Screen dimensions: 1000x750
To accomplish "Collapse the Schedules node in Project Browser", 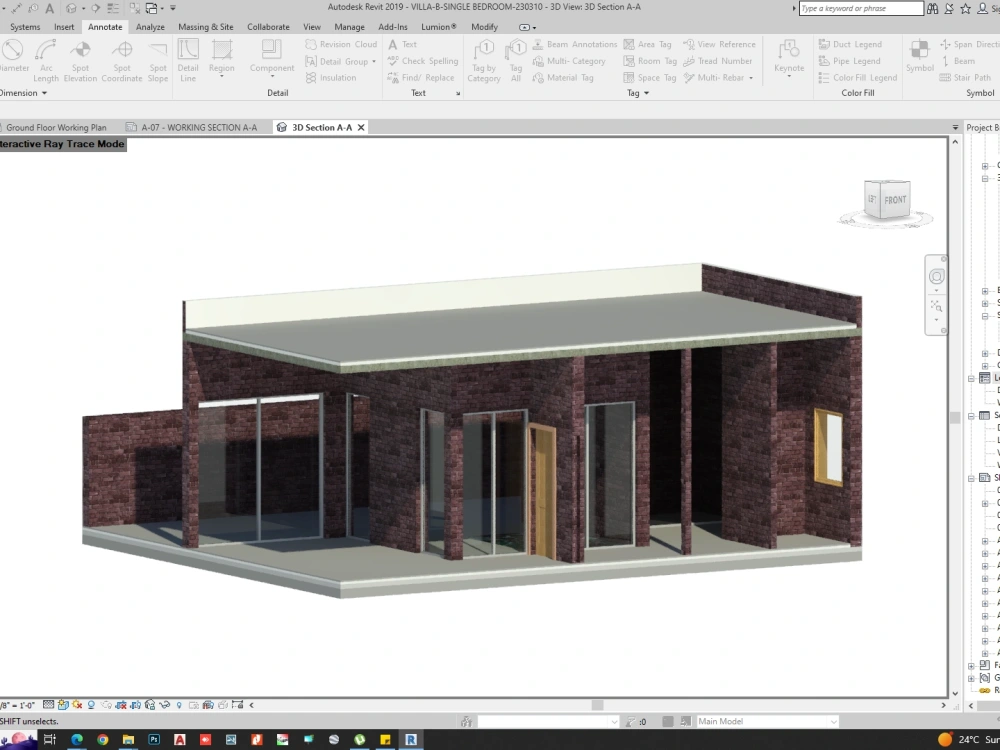I will (971, 416).
